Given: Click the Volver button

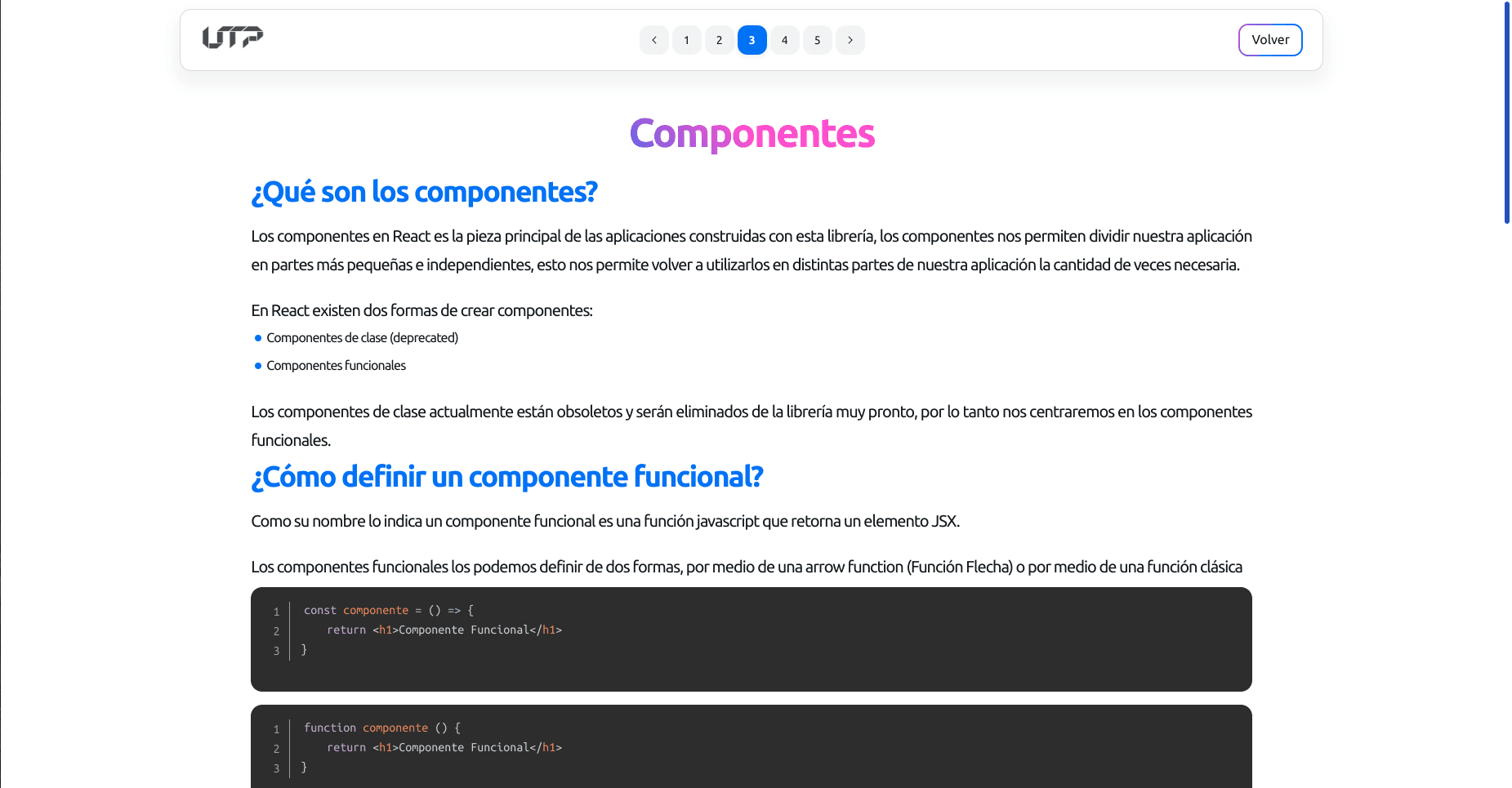Looking at the screenshot, I should pos(1270,39).
